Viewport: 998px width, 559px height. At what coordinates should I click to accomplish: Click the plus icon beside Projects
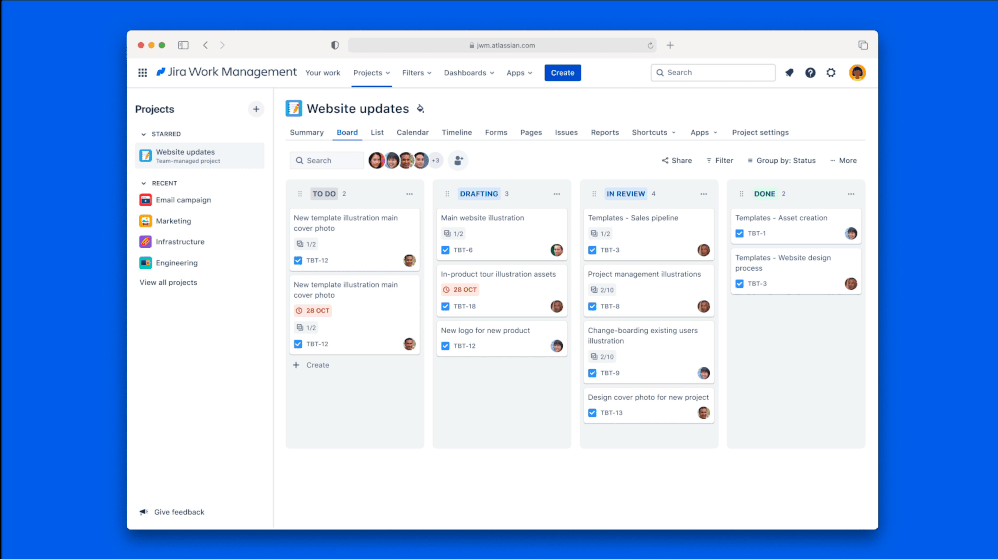click(256, 109)
